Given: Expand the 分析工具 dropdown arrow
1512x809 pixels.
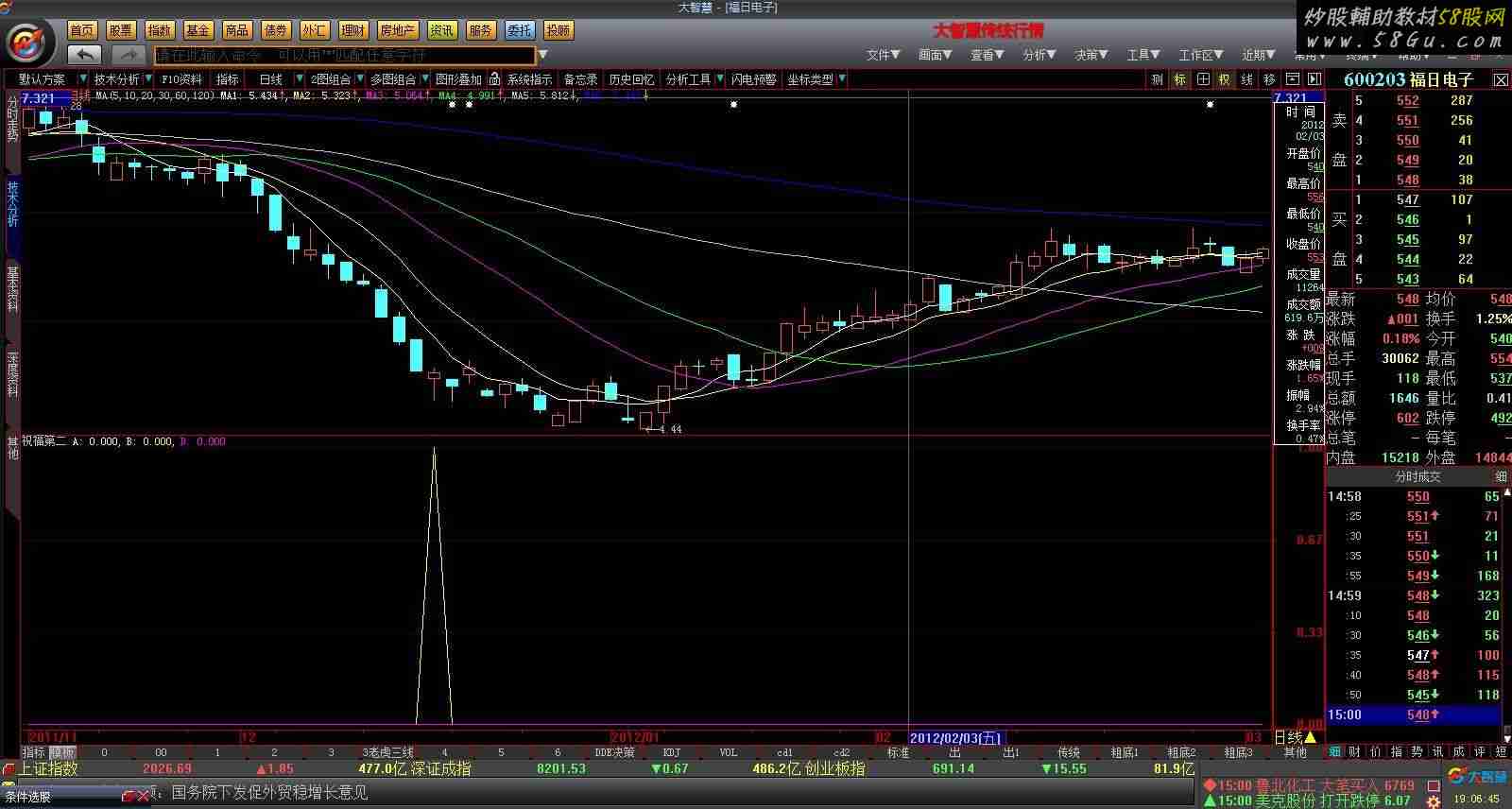Looking at the screenshot, I should [719, 79].
